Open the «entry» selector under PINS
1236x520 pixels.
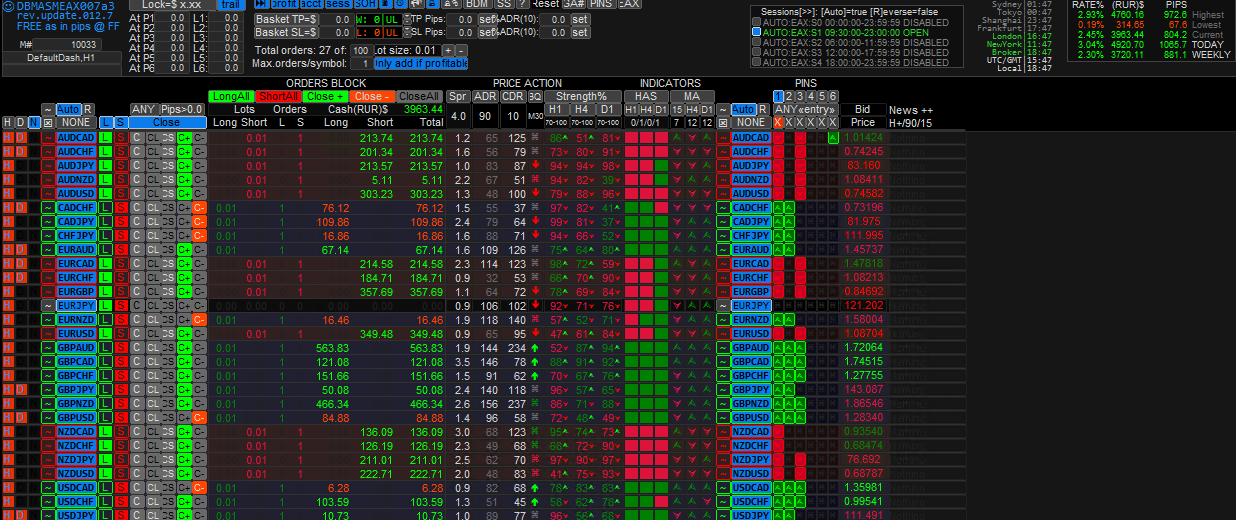[x=817, y=109]
